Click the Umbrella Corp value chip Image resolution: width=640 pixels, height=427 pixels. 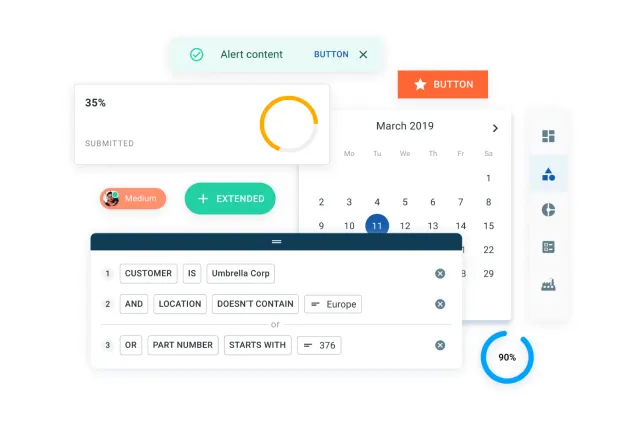[x=240, y=274]
